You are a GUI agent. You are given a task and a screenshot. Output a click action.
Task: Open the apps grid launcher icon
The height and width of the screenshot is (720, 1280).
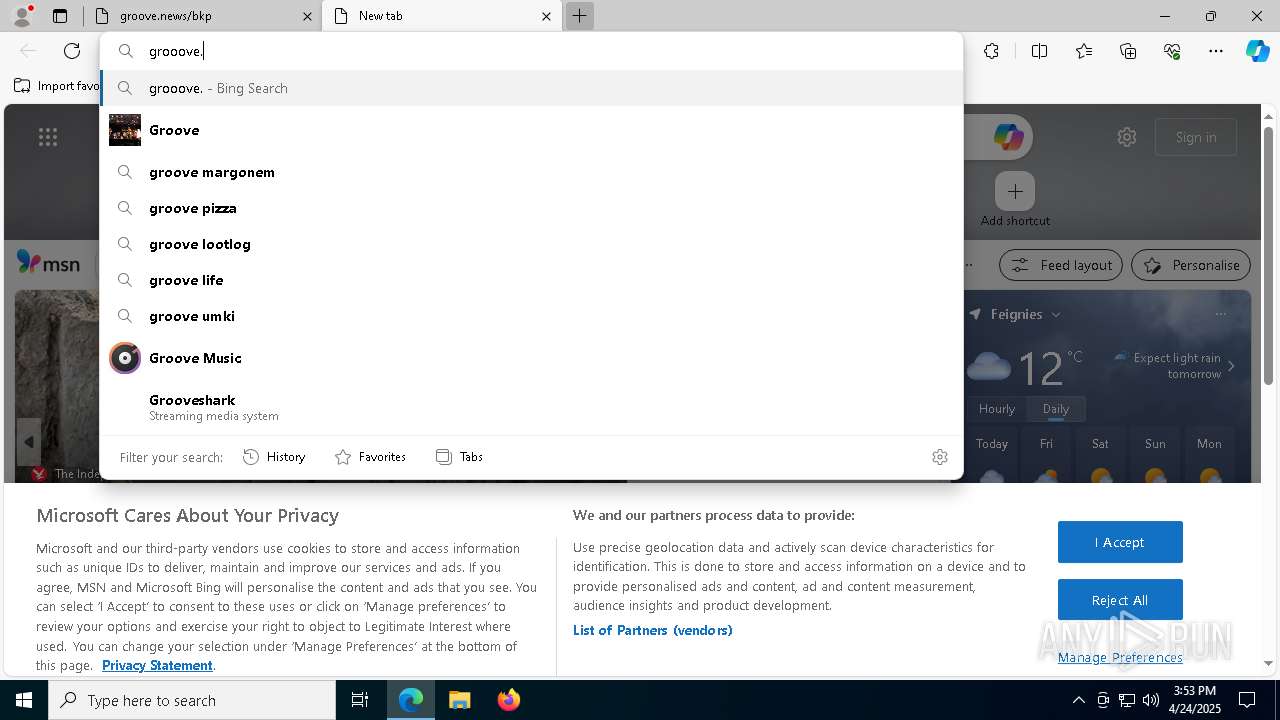point(48,137)
